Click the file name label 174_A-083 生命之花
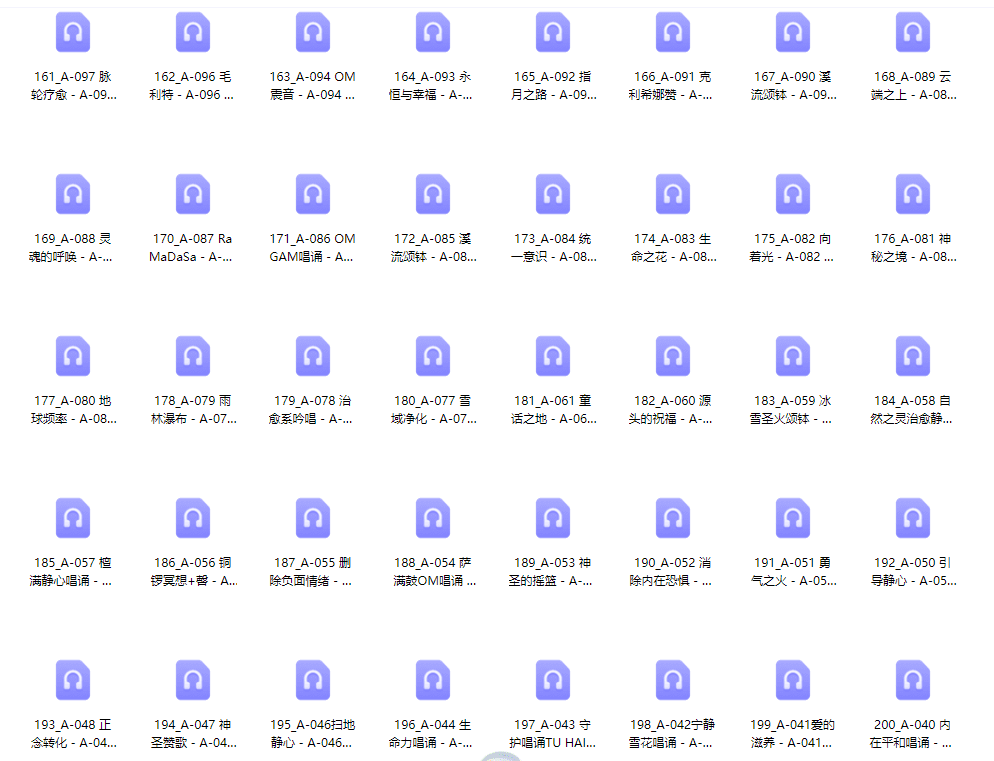 [x=673, y=248]
